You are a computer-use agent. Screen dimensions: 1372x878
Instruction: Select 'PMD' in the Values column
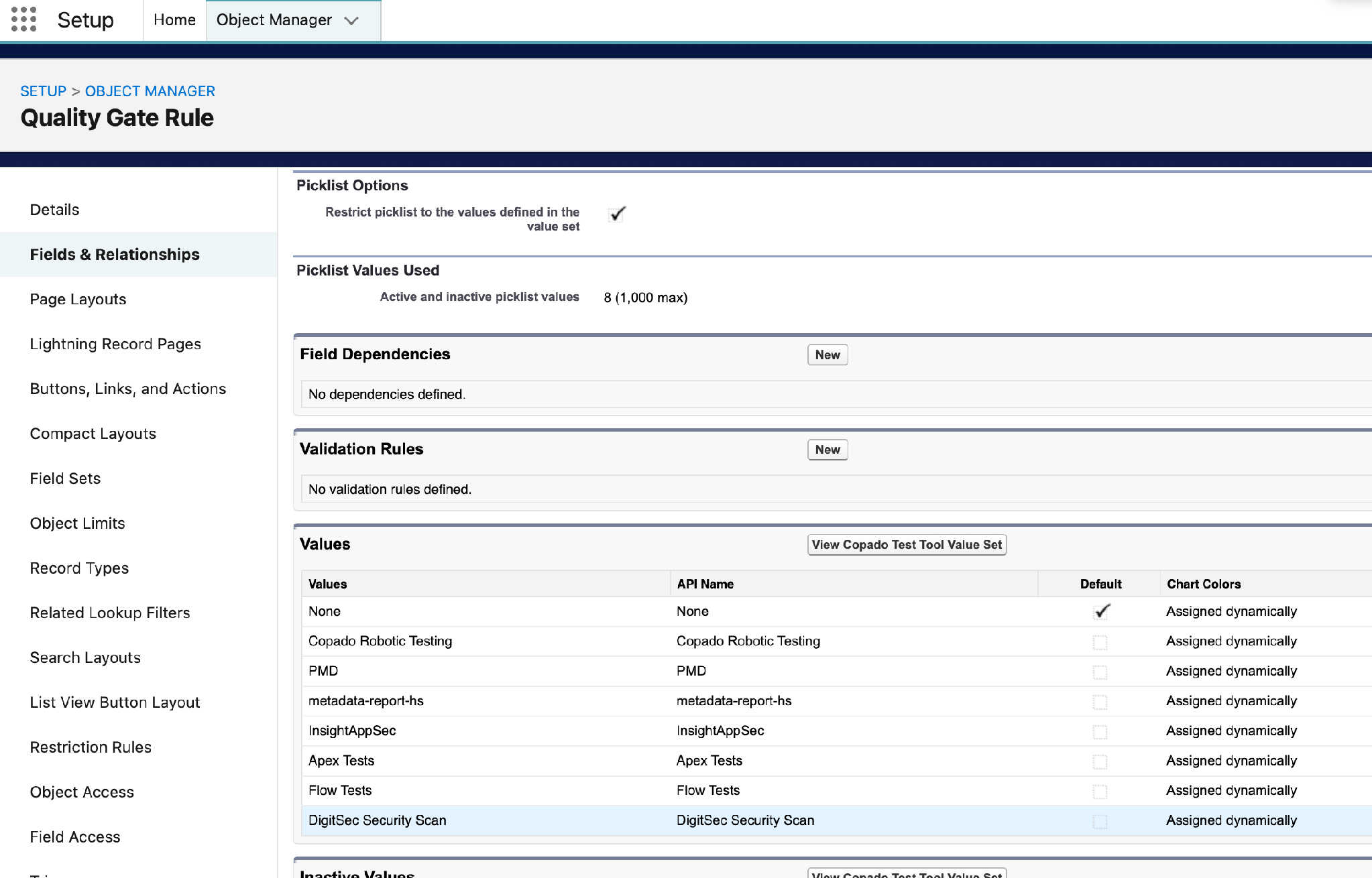point(323,671)
